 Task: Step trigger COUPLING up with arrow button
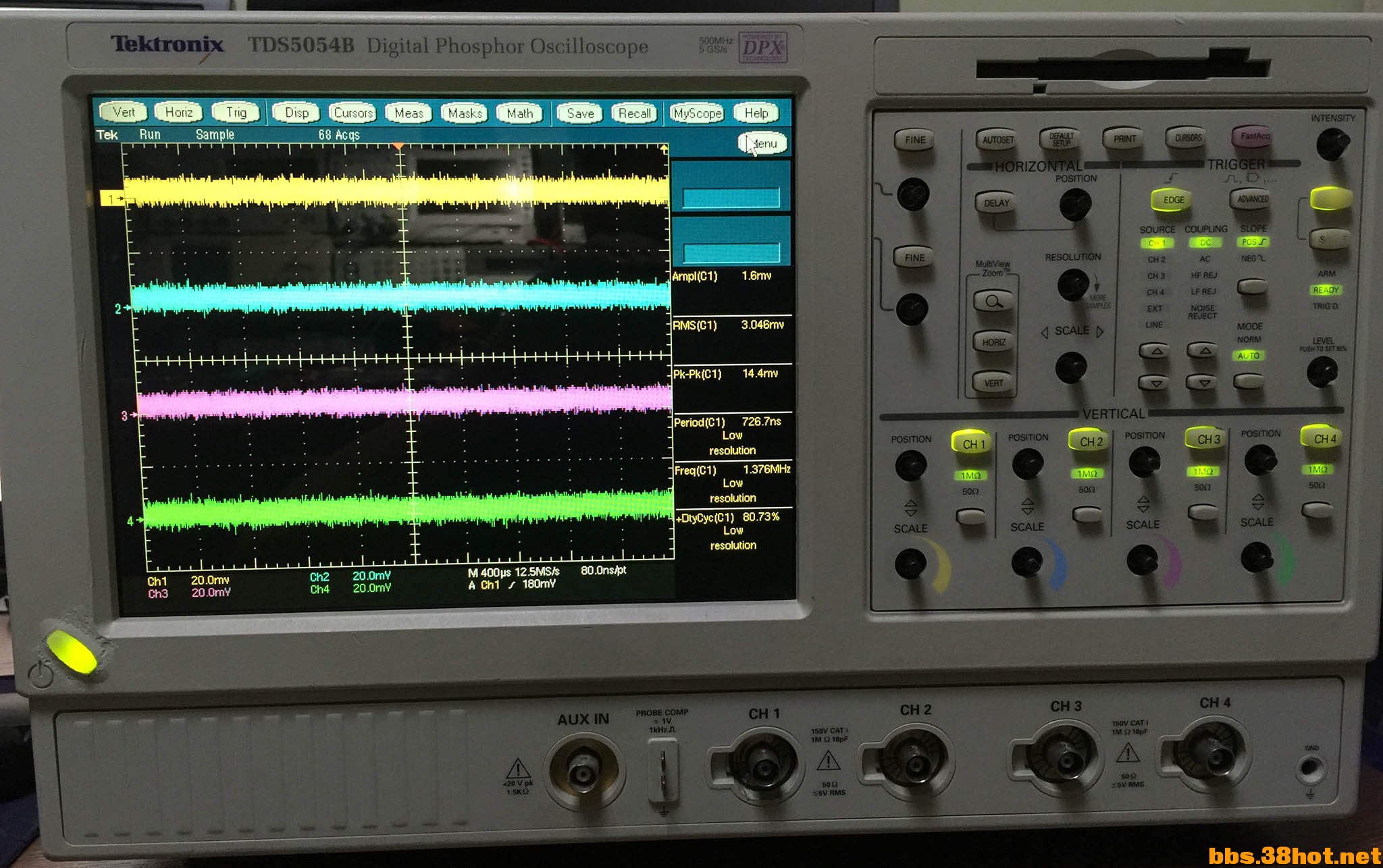[1203, 350]
